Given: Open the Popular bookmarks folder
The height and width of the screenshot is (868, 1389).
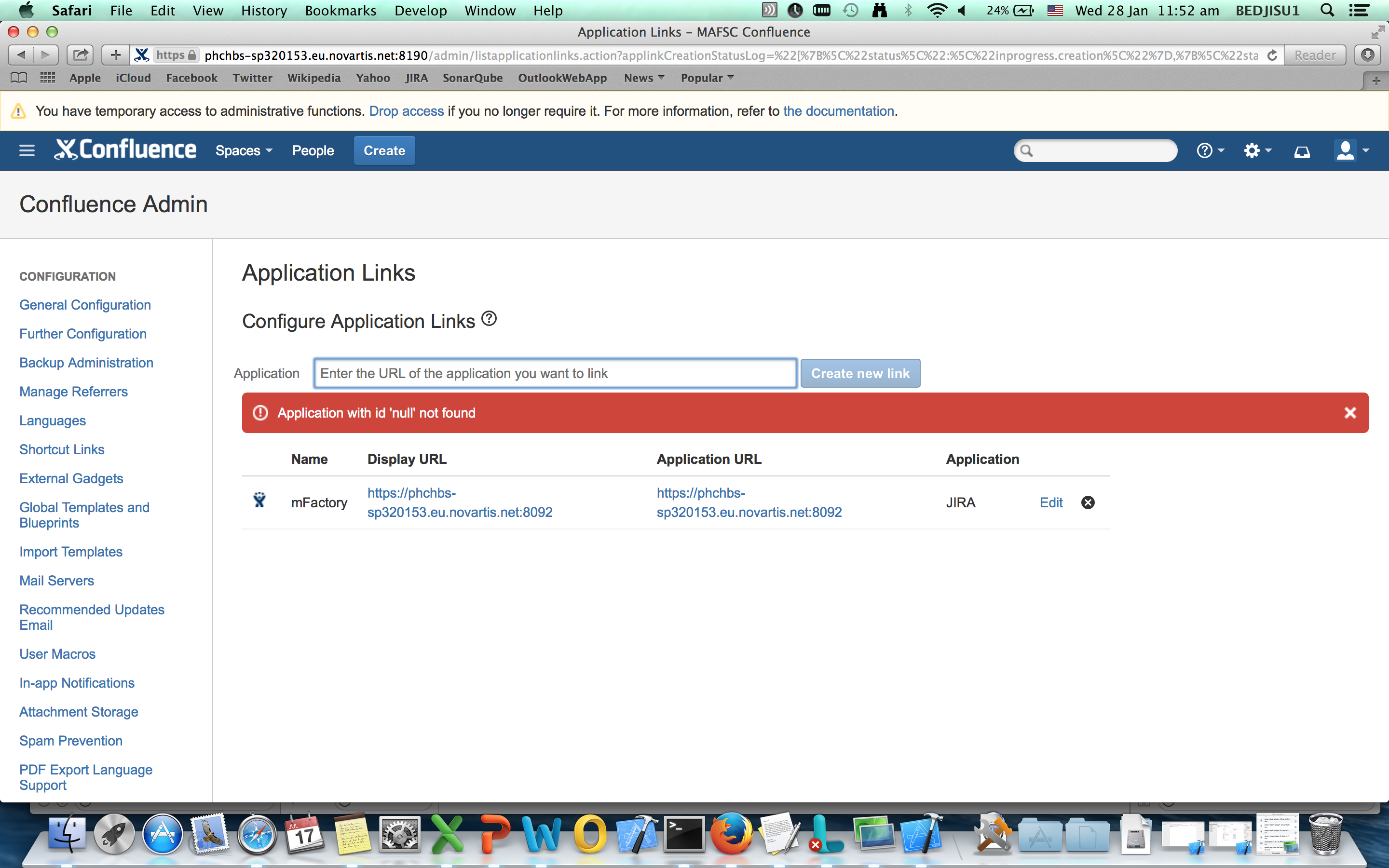Looking at the screenshot, I should [x=707, y=78].
